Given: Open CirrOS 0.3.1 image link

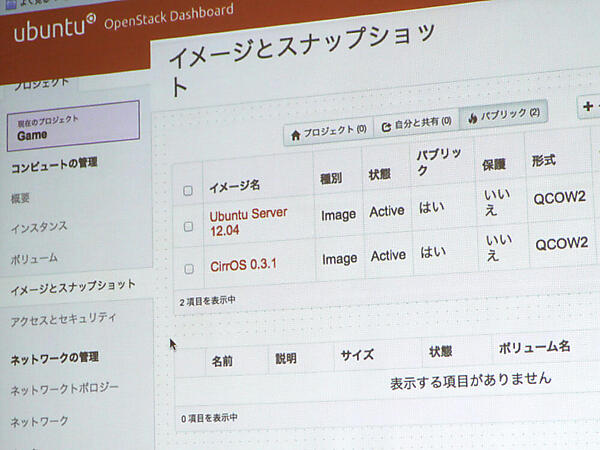Looking at the screenshot, I should click(243, 265).
